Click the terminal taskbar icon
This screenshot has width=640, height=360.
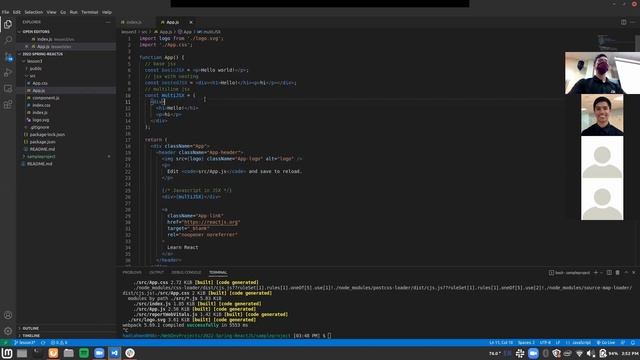(38, 353)
